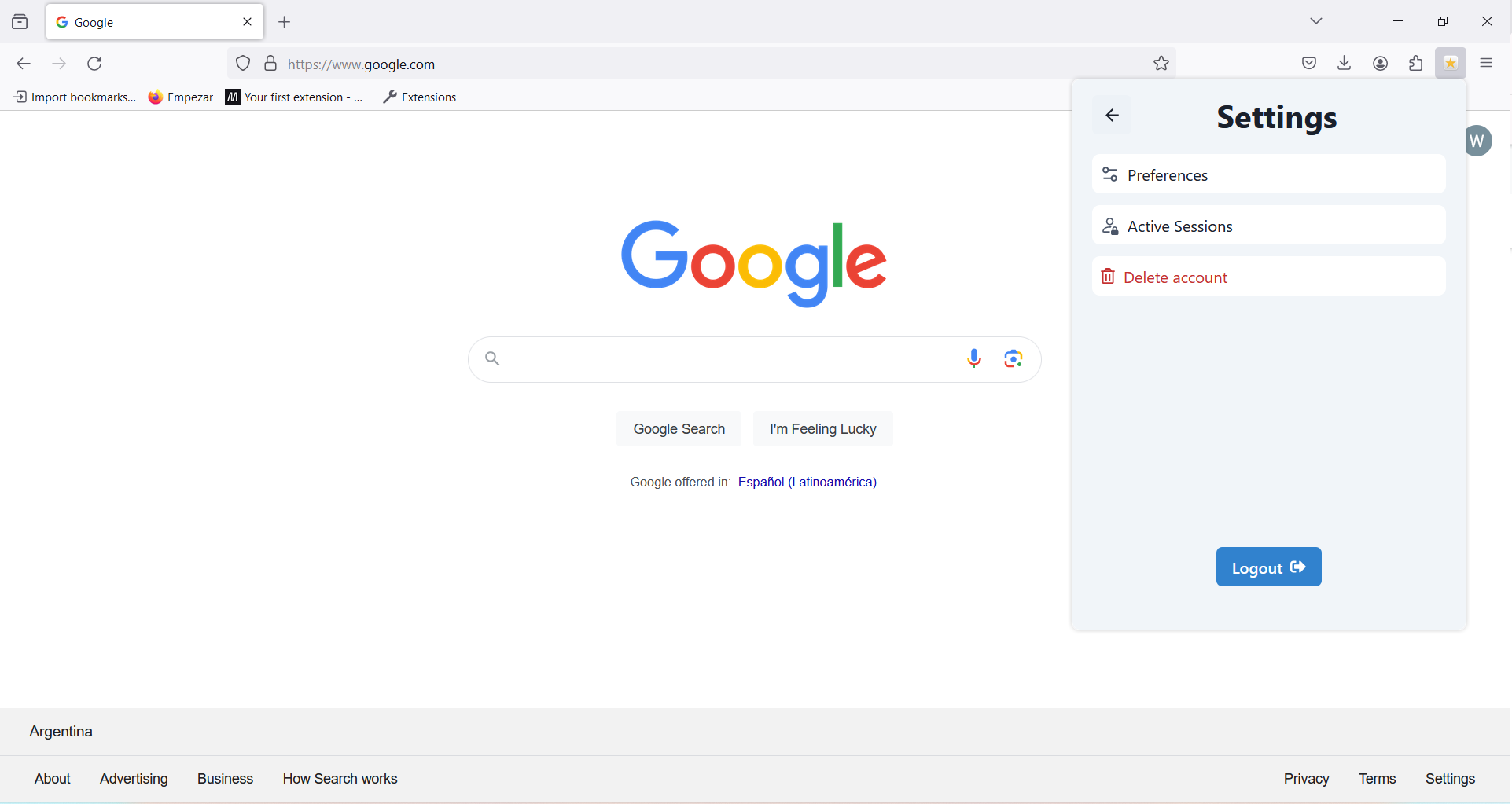Image resolution: width=1512 pixels, height=804 pixels.
Task: Click the Argentina location text
Action: pyautogui.click(x=61, y=732)
